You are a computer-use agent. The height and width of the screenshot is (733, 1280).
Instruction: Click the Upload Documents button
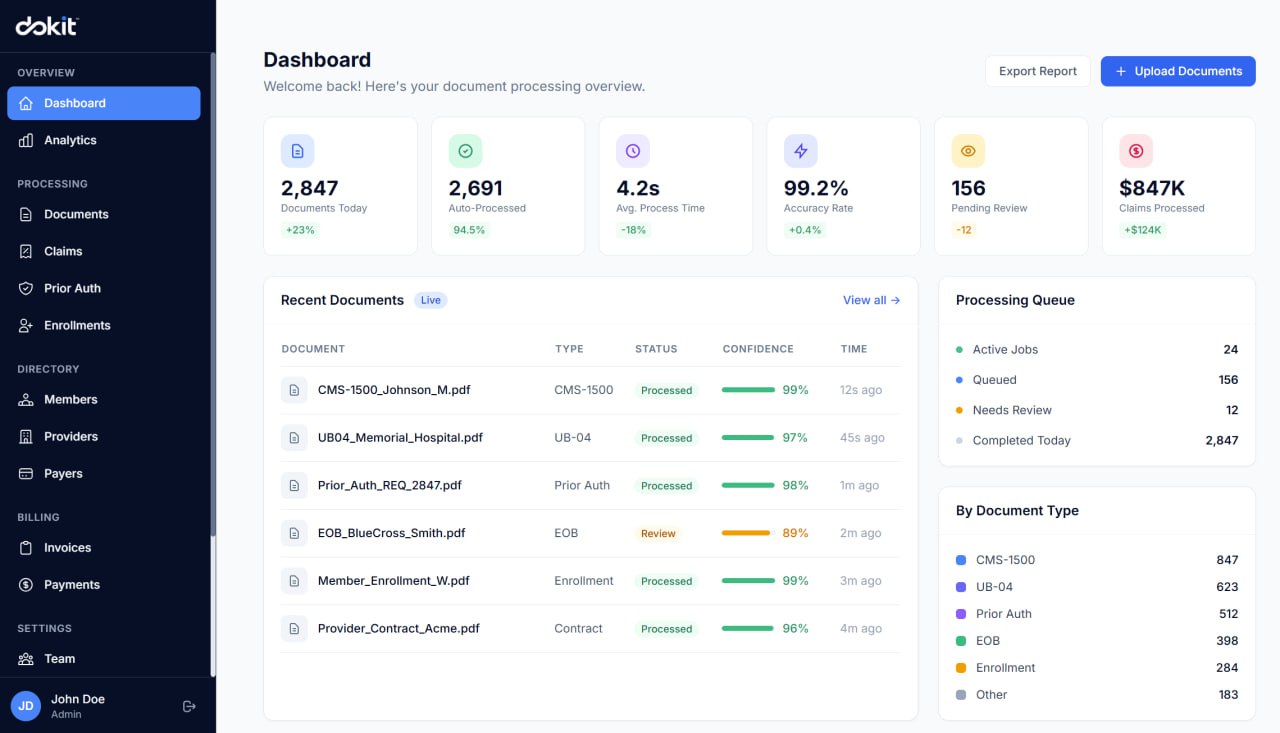1178,71
